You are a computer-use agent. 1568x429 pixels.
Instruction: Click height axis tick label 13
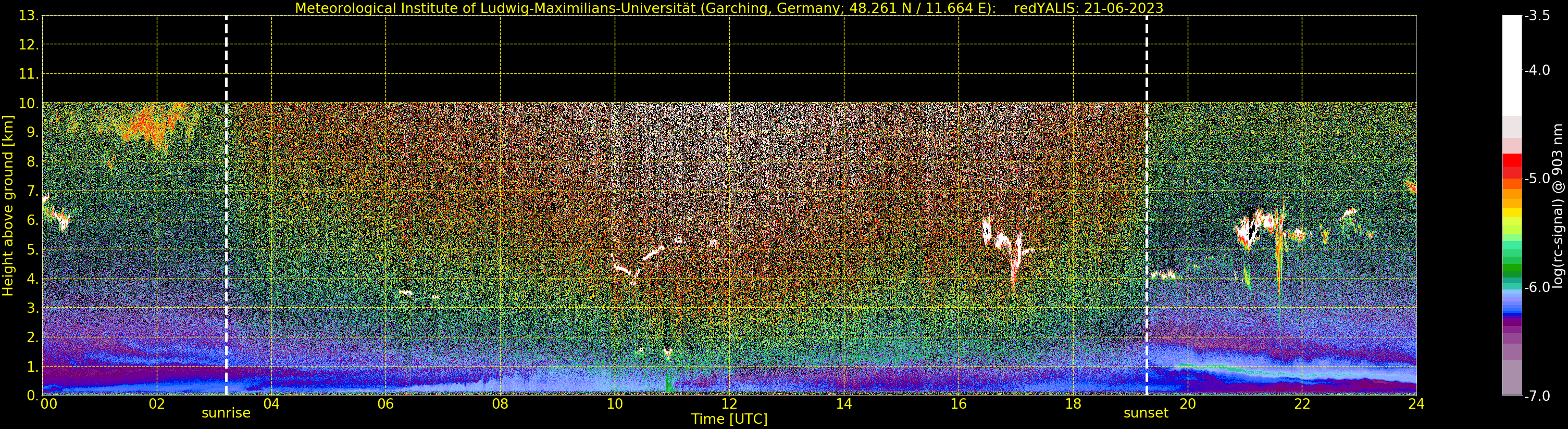click(x=28, y=16)
